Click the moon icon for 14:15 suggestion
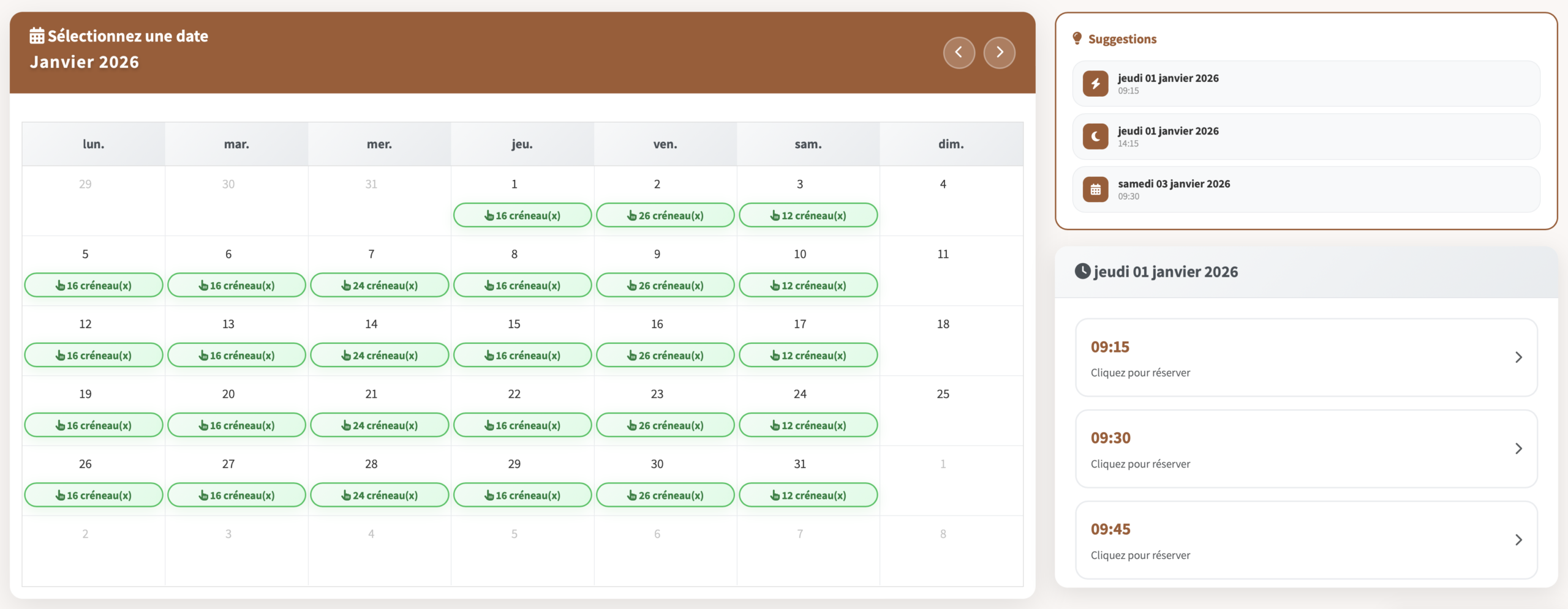This screenshot has width=1568, height=609. point(1095,136)
